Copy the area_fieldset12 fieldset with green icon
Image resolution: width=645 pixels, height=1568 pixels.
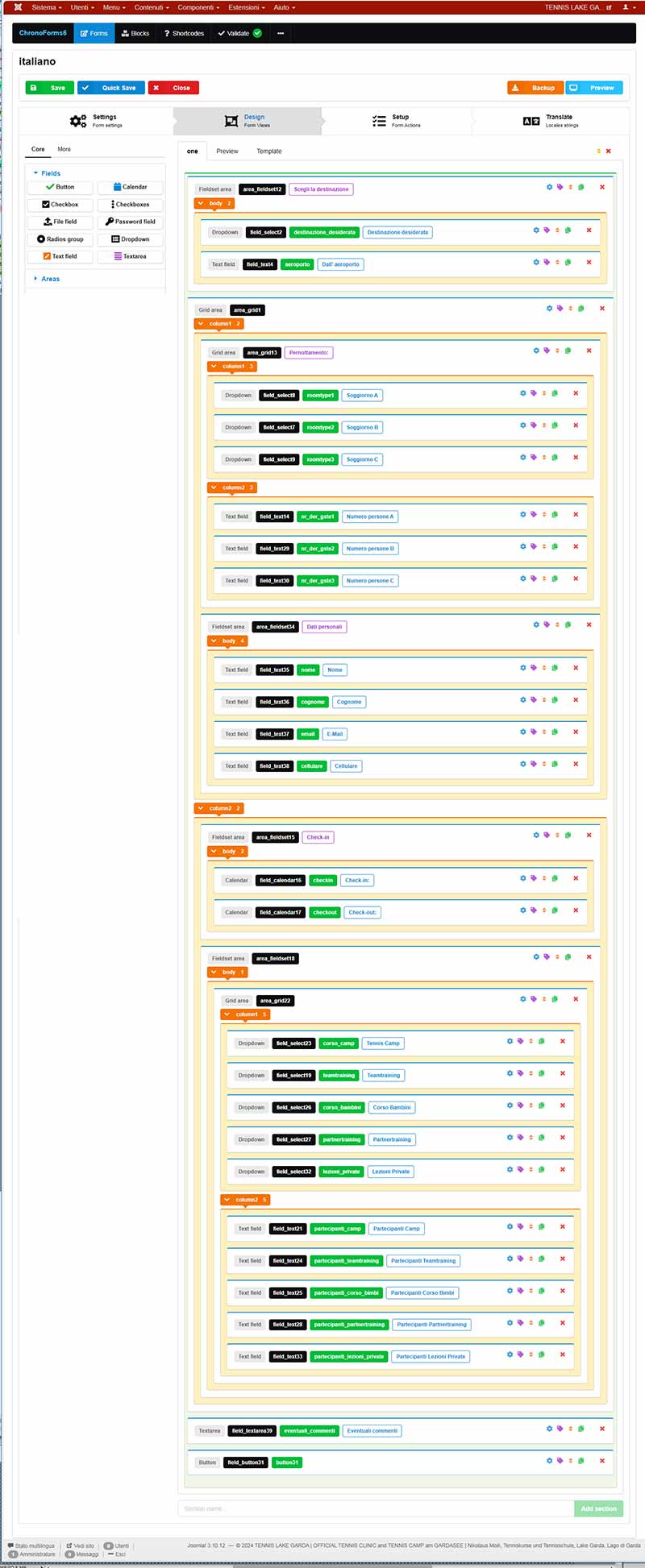(x=581, y=187)
